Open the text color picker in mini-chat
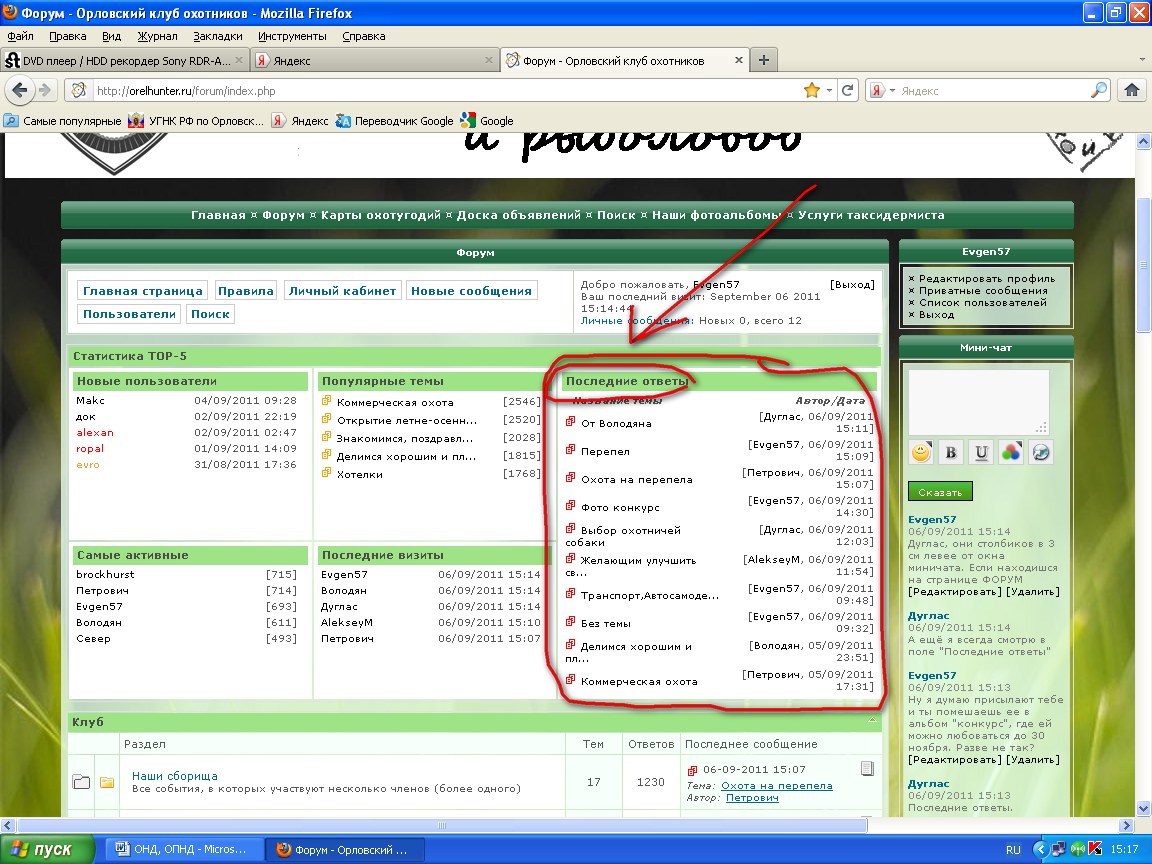 (1011, 453)
